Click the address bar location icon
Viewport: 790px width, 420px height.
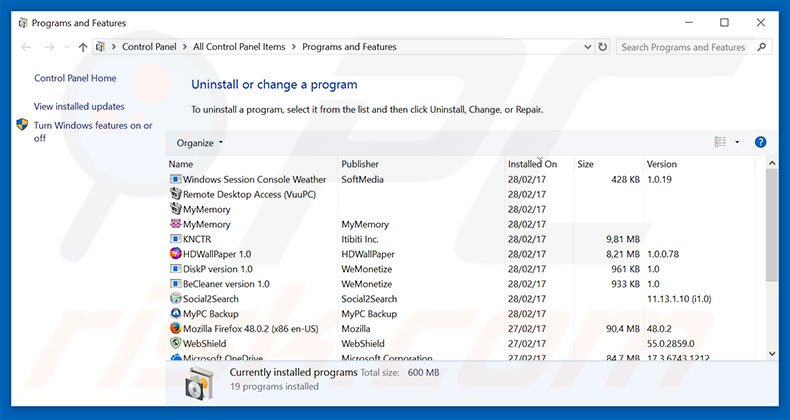pyautogui.click(x=100, y=47)
